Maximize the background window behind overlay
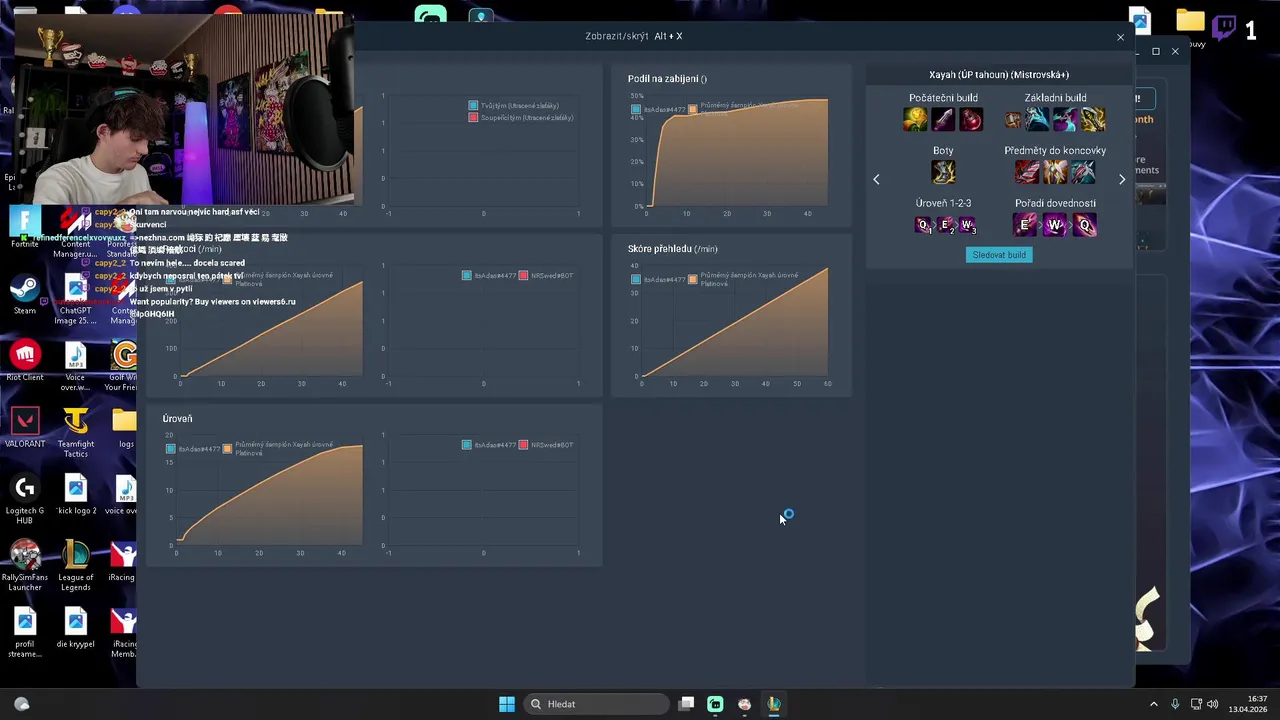Viewport: 1280px width, 720px height. 1156,51
